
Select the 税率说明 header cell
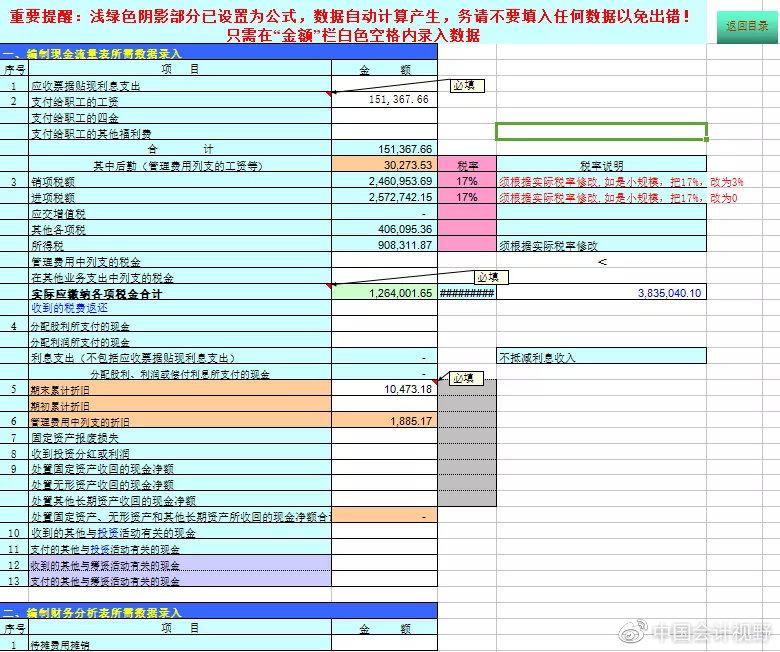click(601, 164)
